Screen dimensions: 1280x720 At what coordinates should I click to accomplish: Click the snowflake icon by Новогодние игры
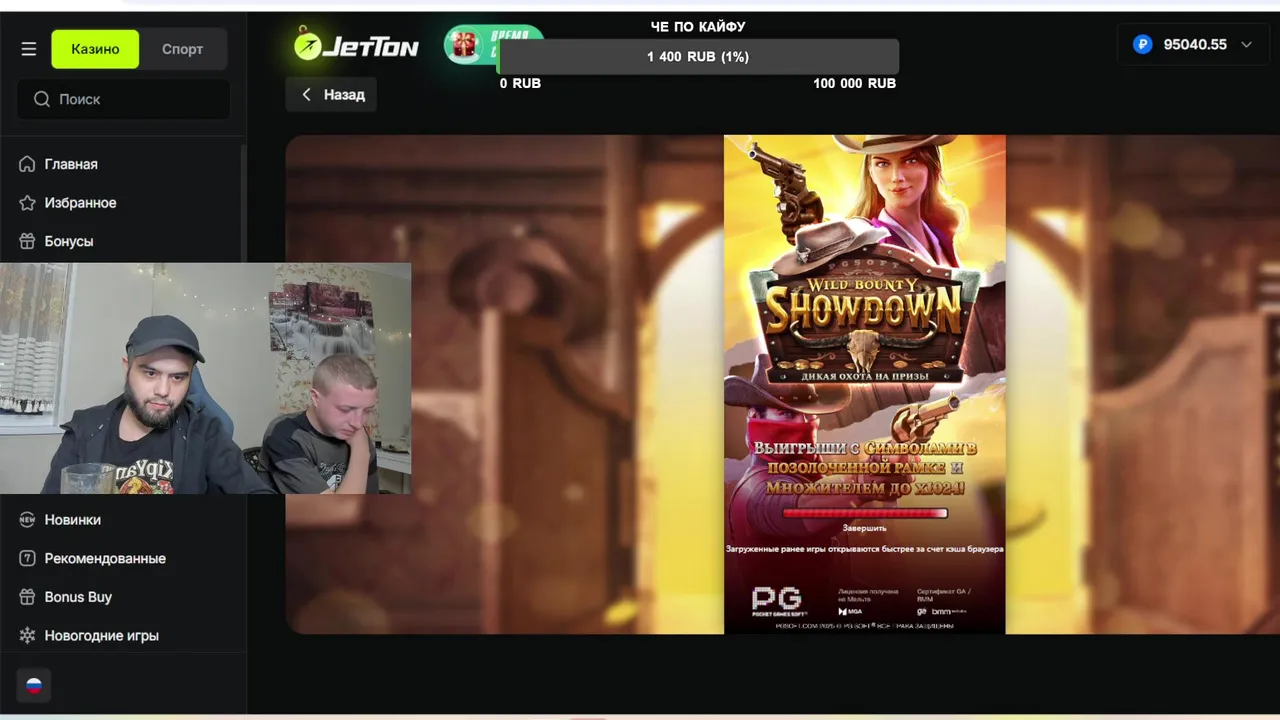[27, 636]
